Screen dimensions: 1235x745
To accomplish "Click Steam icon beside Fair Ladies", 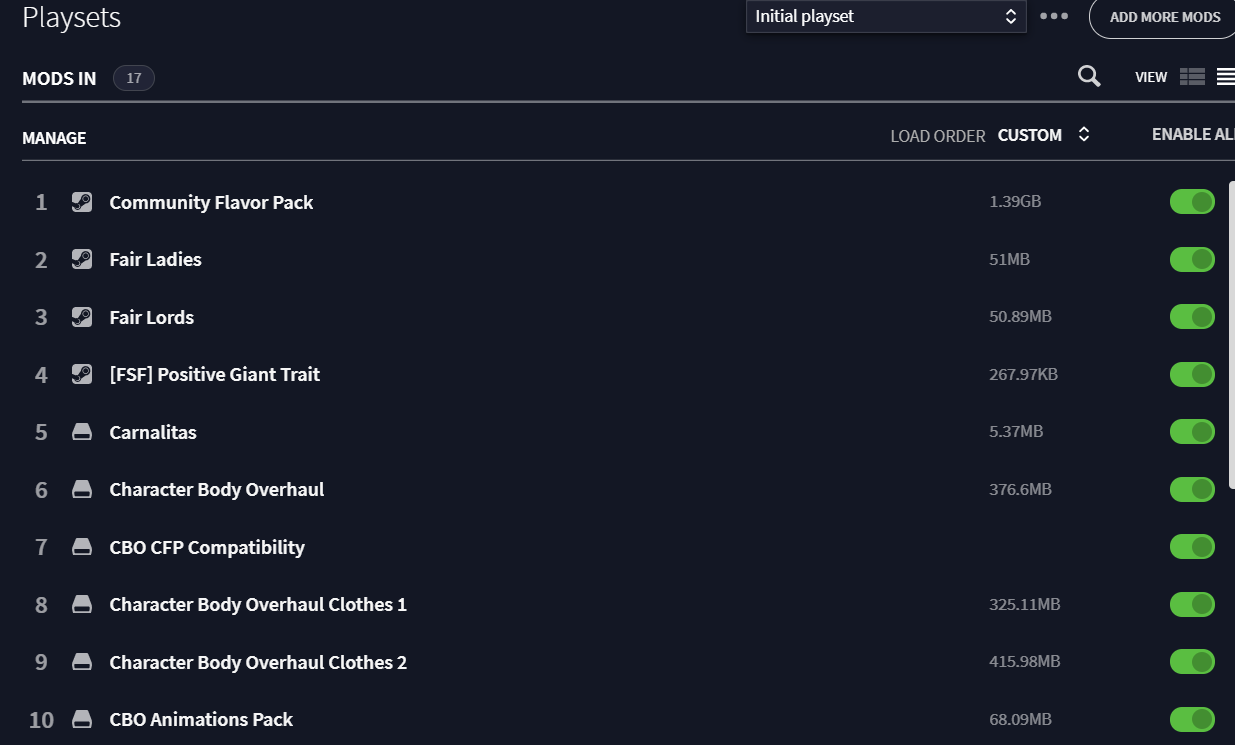I will pos(82,259).
